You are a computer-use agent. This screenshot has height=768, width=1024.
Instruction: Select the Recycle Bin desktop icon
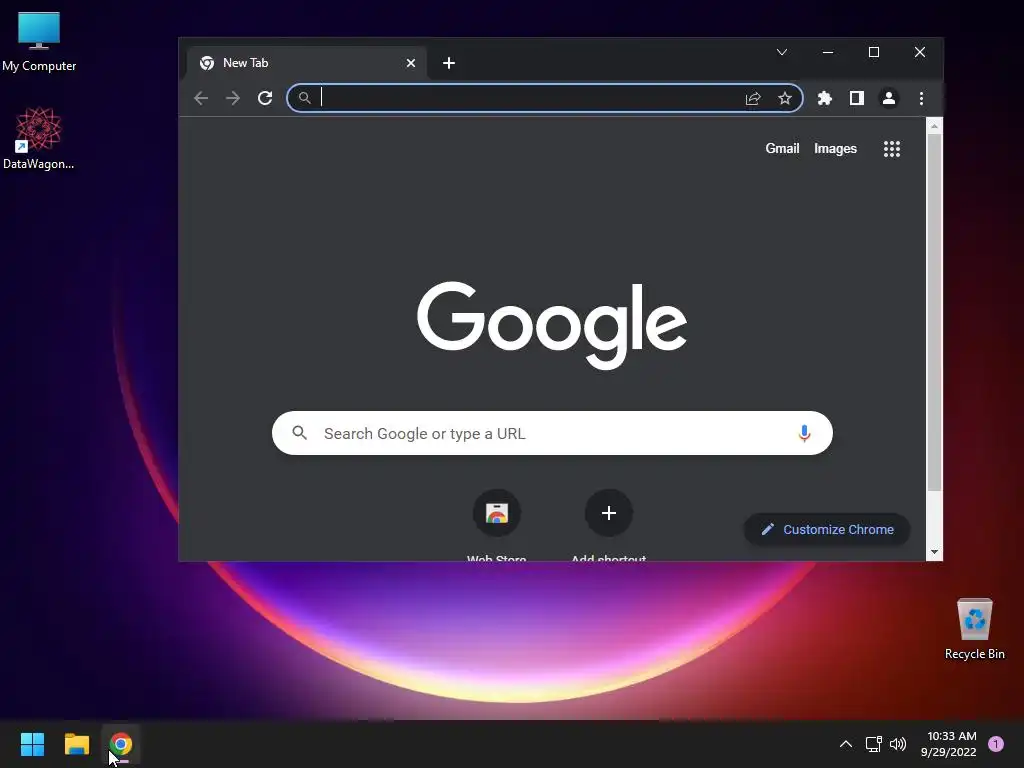(x=974, y=629)
